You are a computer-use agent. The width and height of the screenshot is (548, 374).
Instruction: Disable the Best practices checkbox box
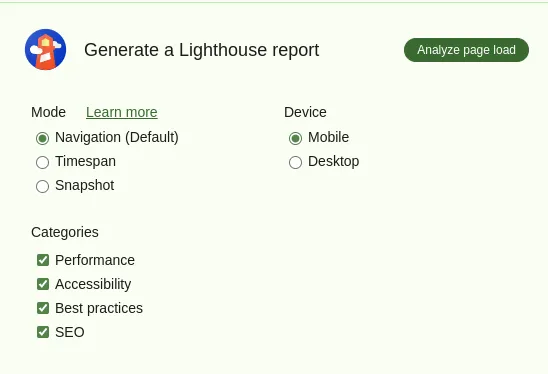(43, 308)
